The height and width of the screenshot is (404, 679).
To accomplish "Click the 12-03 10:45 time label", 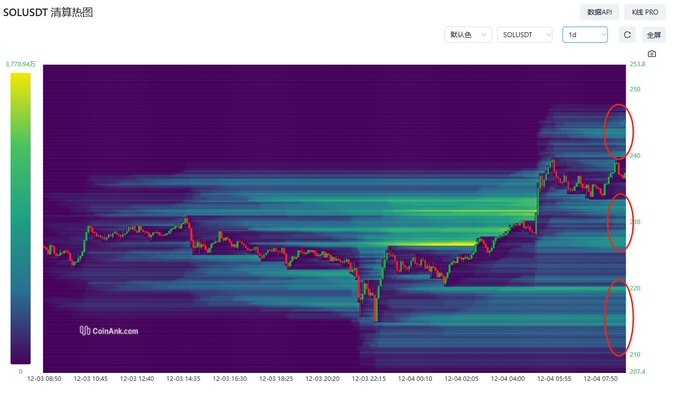I will pyautogui.click(x=91, y=378).
